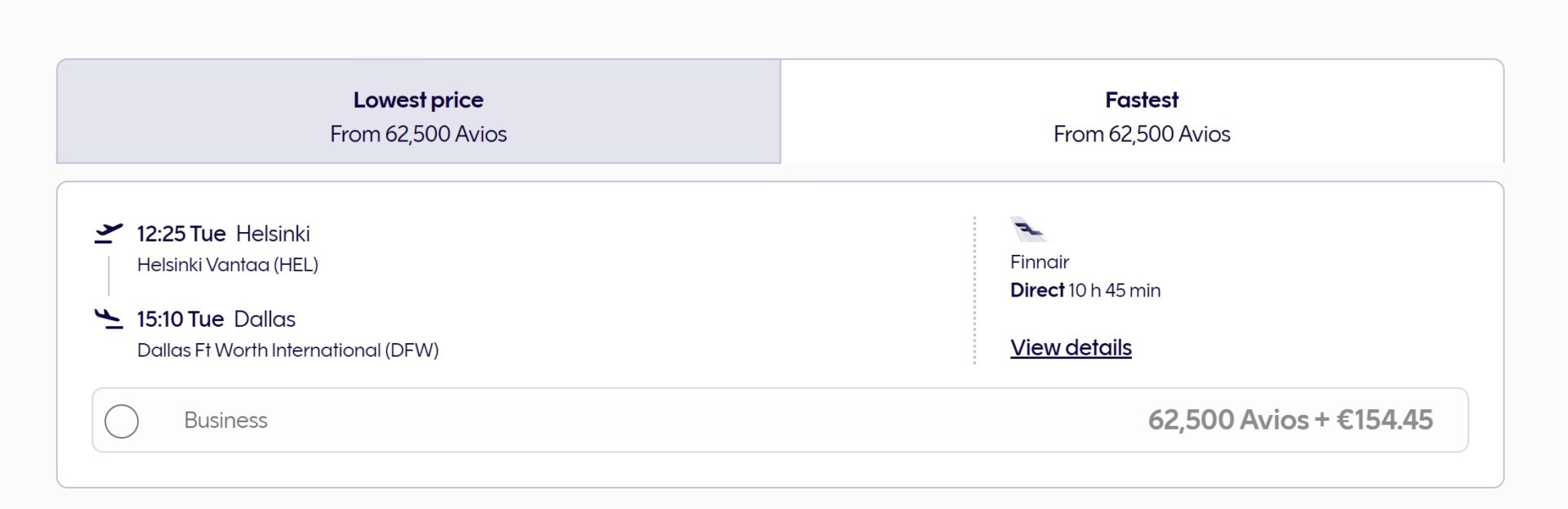The height and width of the screenshot is (509, 1568).
Task: Click From 62,500 Avios under Lowest price
Action: pyautogui.click(x=417, y=133)
